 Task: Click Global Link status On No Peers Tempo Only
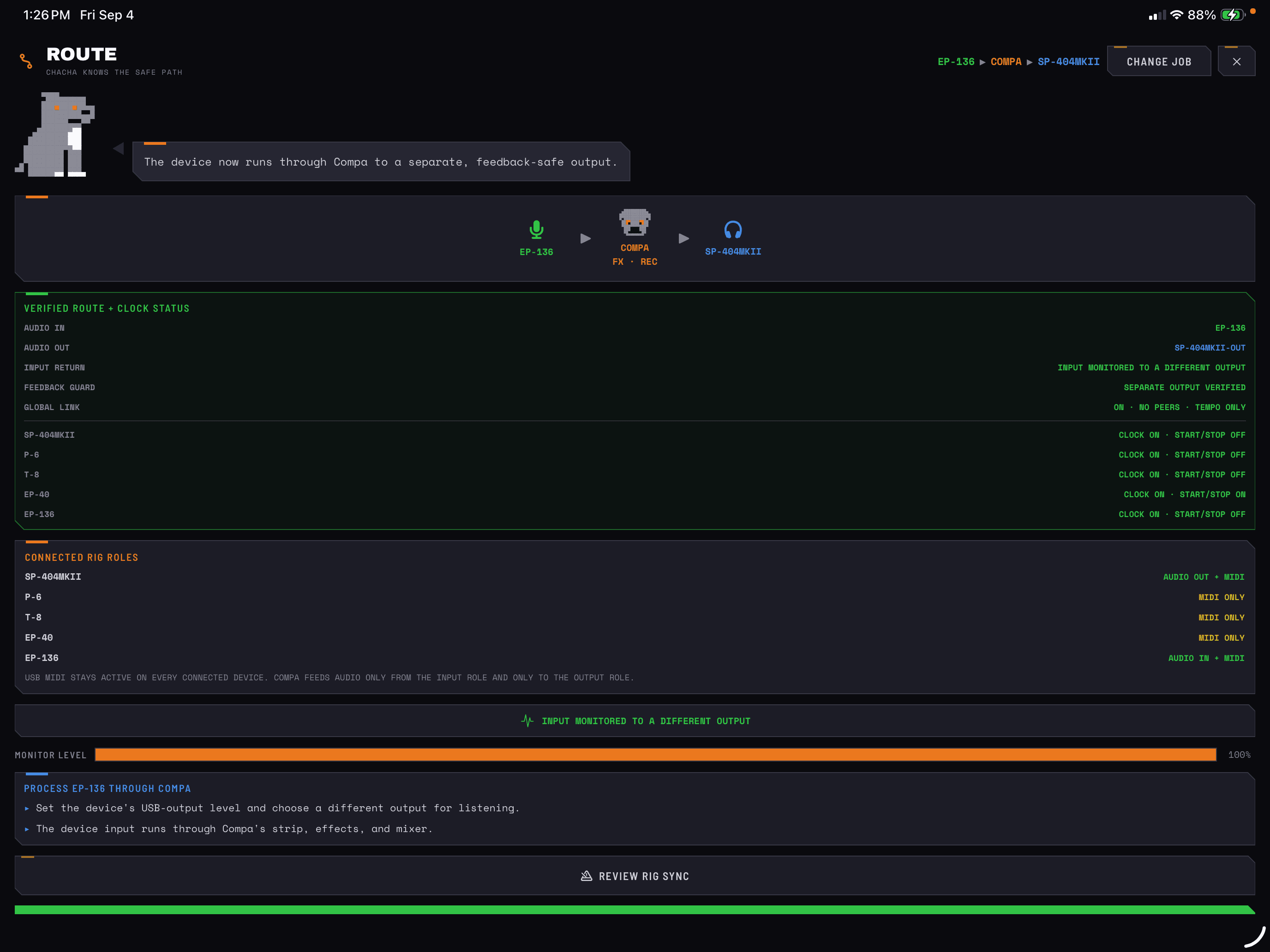tap(1179, 407)
